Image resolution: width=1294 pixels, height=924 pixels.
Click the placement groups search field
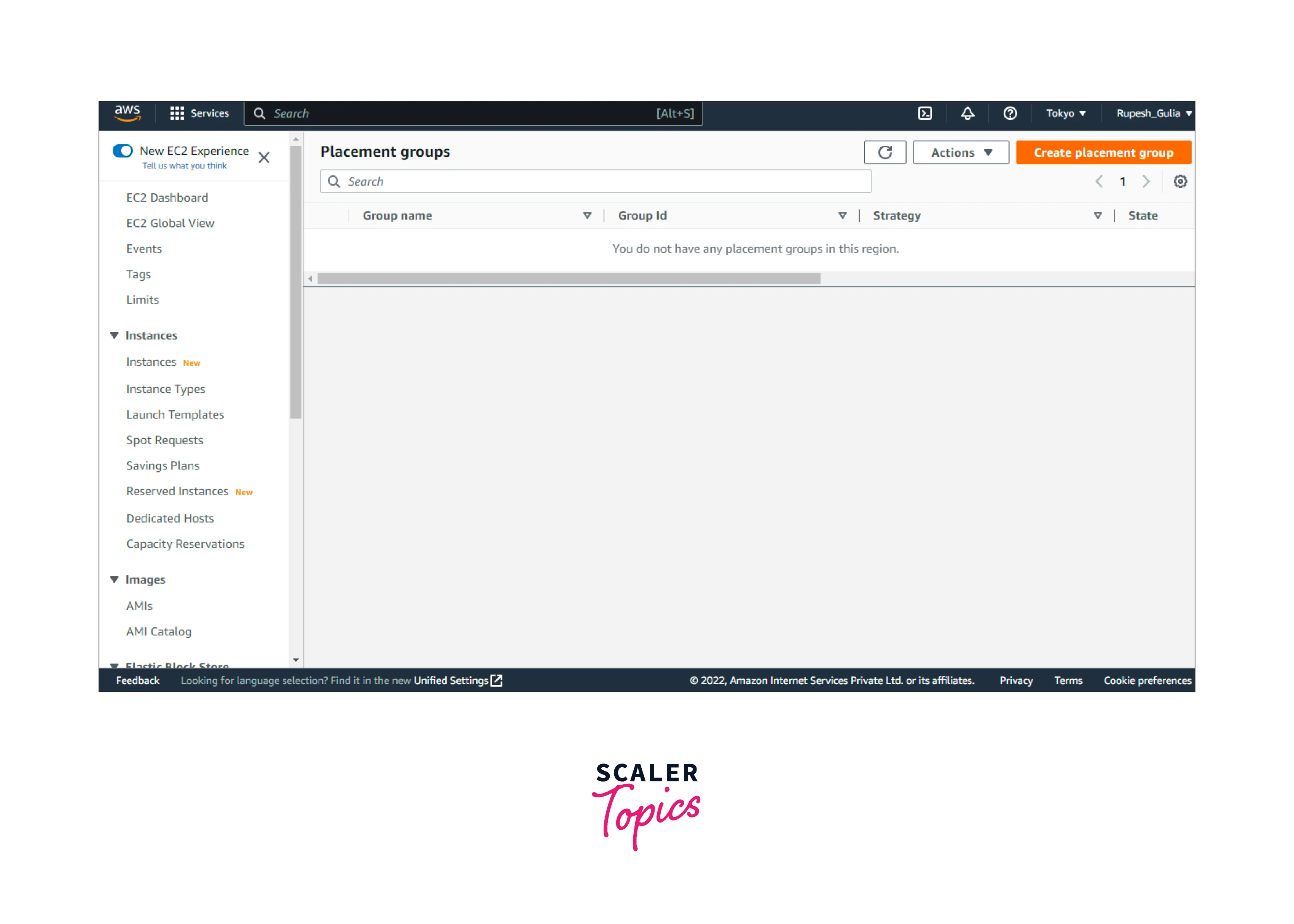[595, 181]
